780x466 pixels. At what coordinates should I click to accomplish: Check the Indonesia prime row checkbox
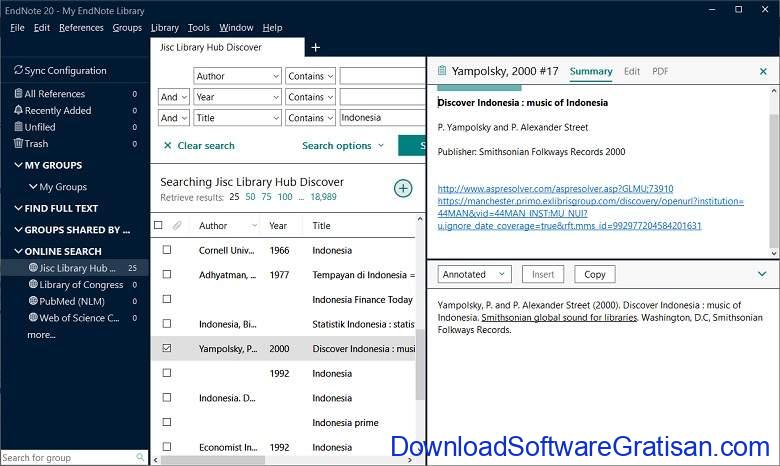(x=167, y=422)
